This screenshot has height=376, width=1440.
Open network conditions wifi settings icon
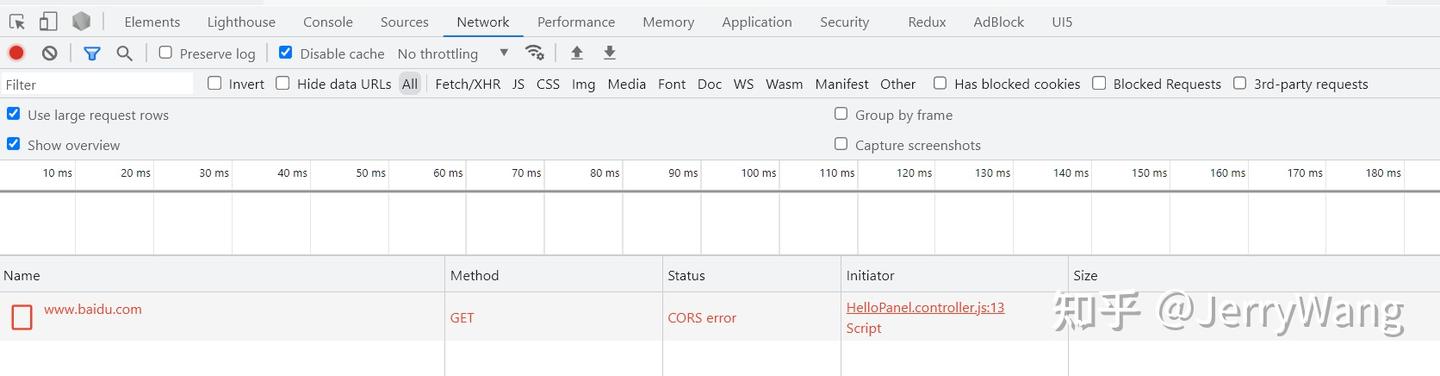point(535,53)
